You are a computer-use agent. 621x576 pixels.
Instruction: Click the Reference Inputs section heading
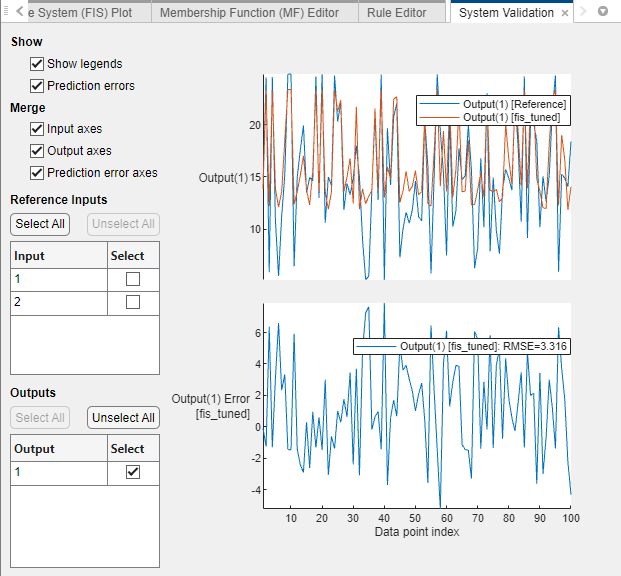[59, 200]
